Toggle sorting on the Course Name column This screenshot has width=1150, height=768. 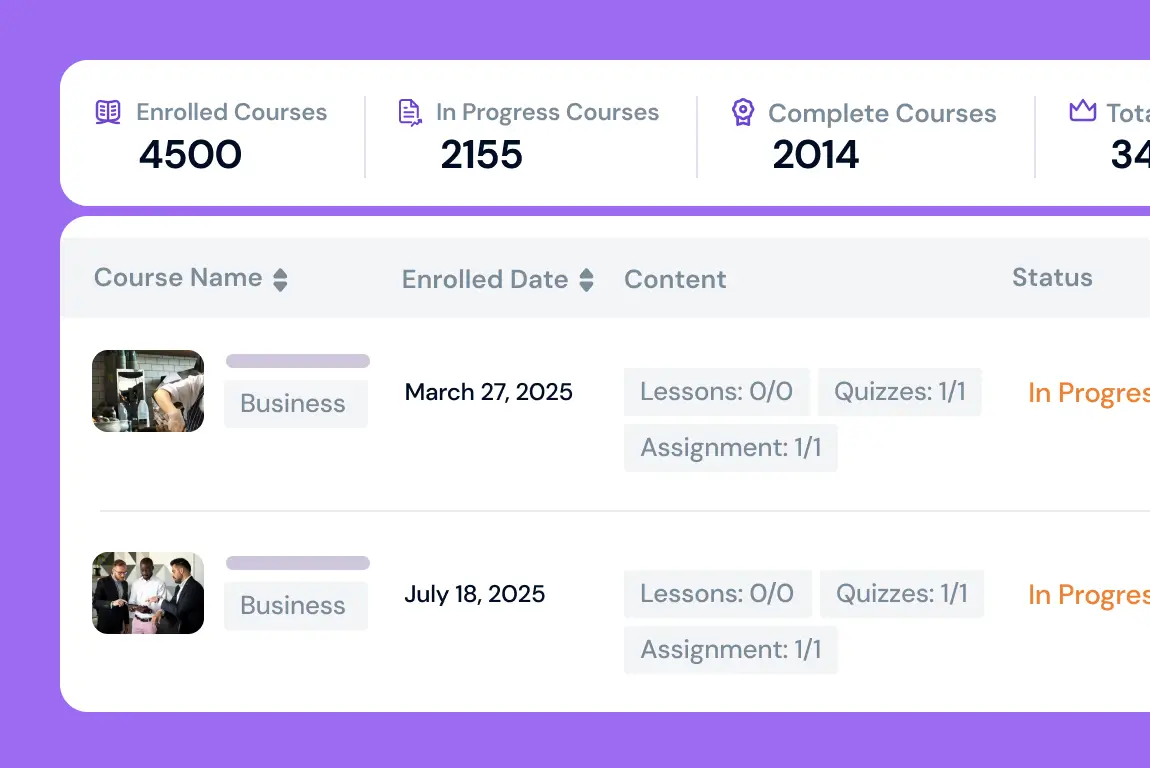280,280
